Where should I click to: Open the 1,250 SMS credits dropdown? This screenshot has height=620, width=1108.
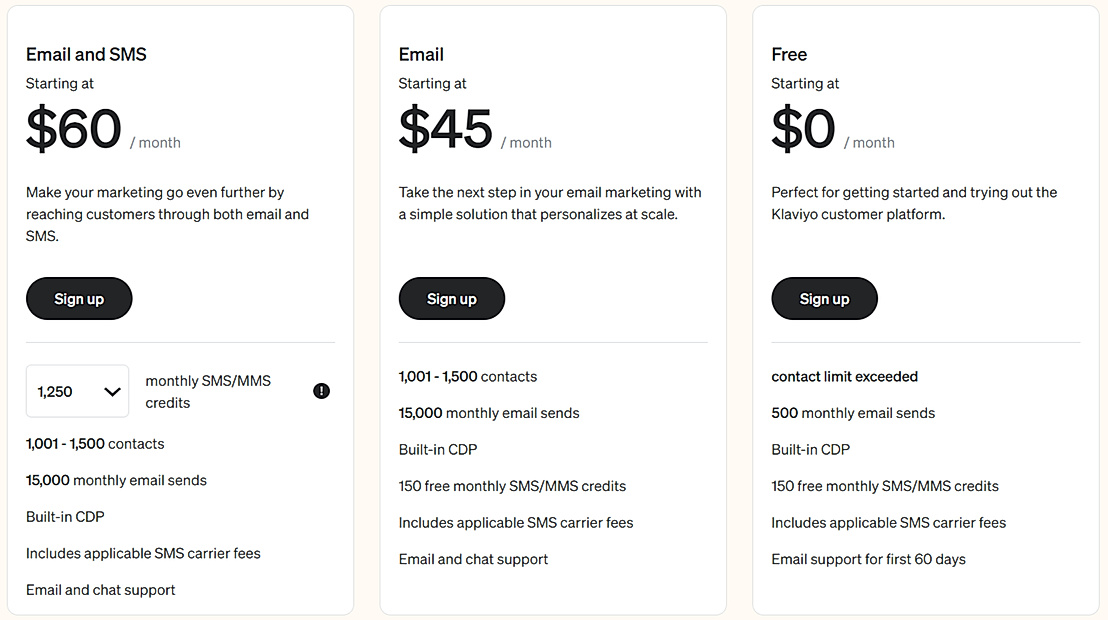point(78,391)
